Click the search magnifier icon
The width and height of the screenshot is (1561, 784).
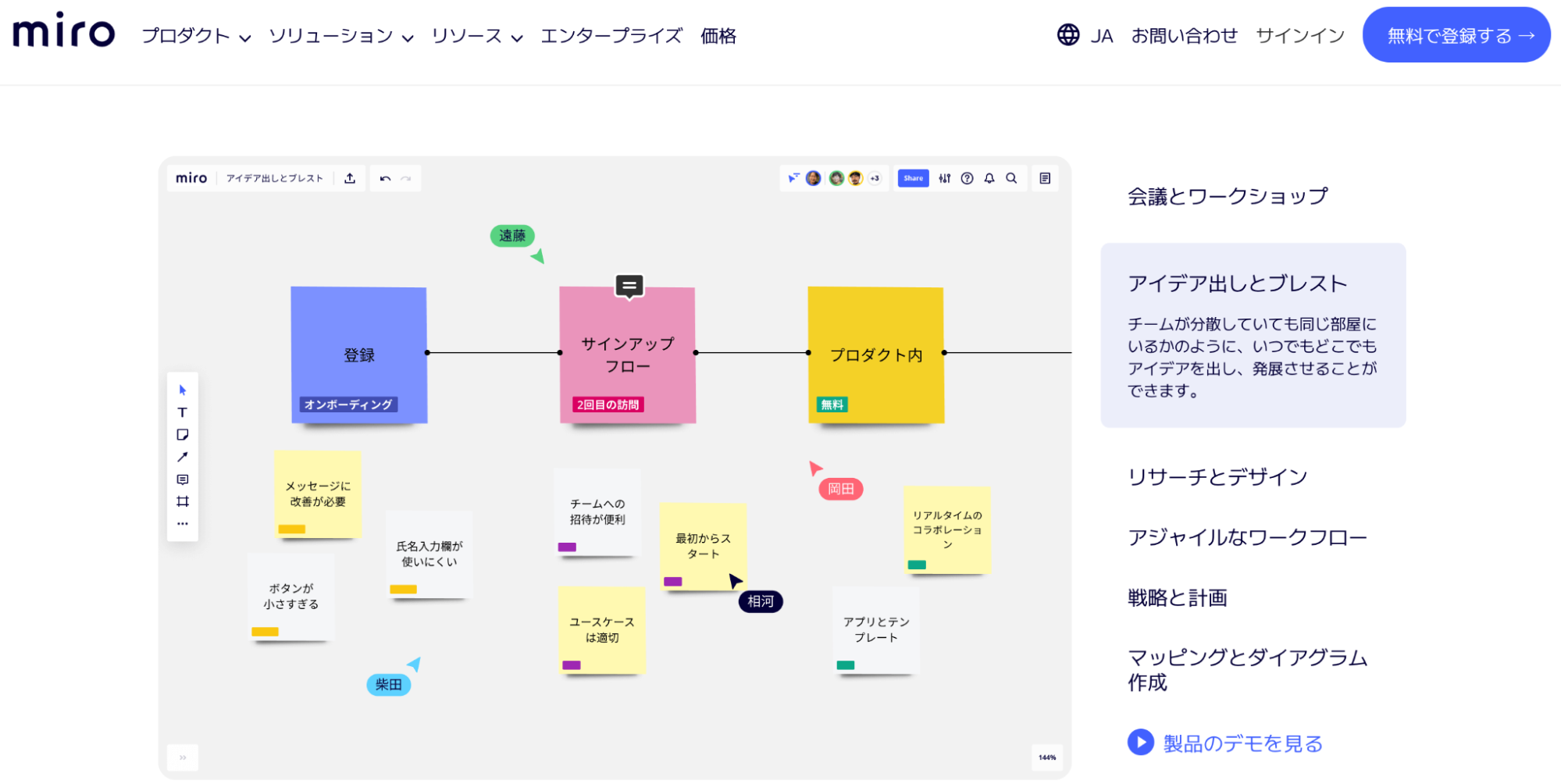point(1011,178)
